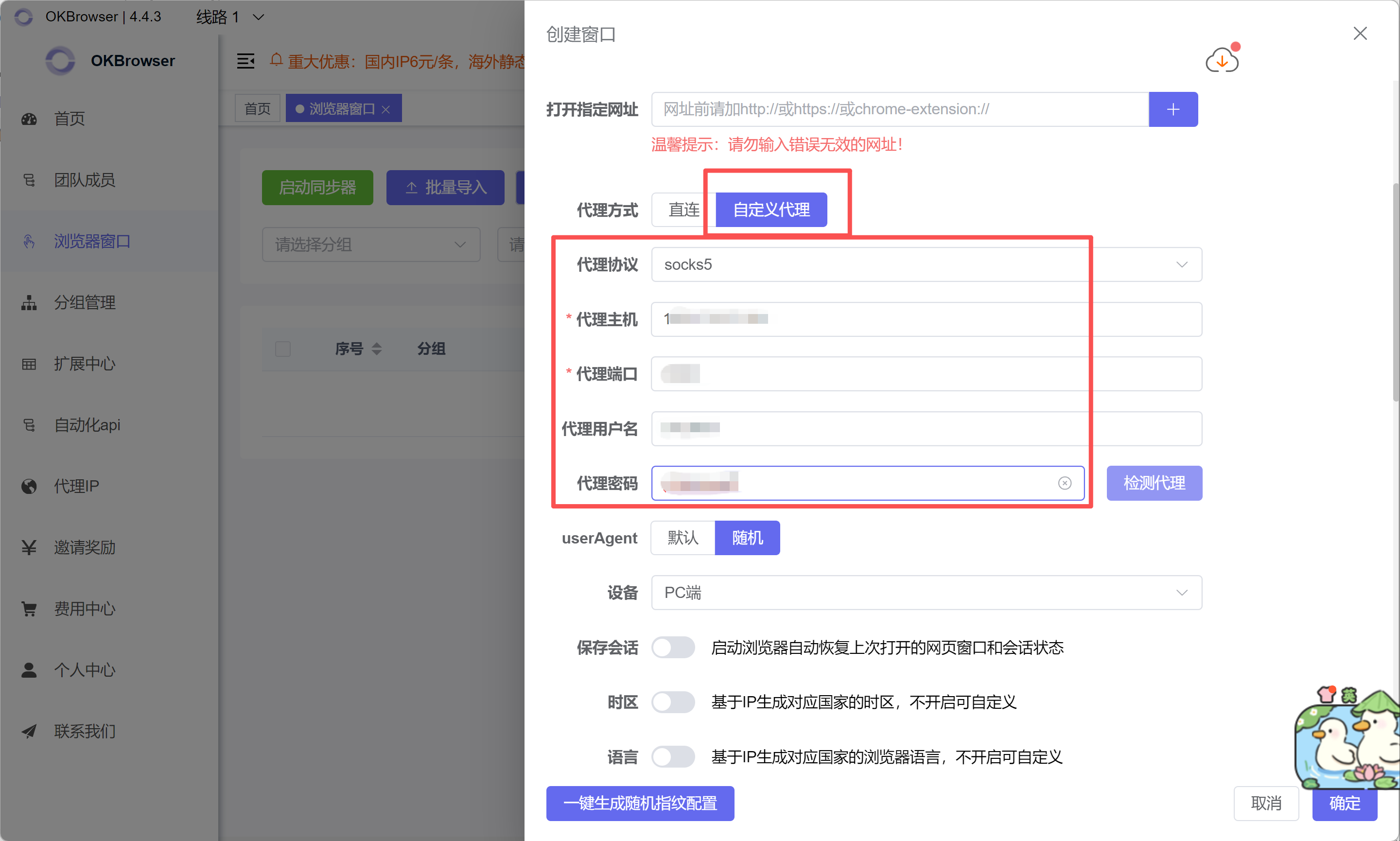Image resolution: width=1400 pixels, height=841 pixels.
Task: Switch to the 首页 tab
Action: coord(257,107)
